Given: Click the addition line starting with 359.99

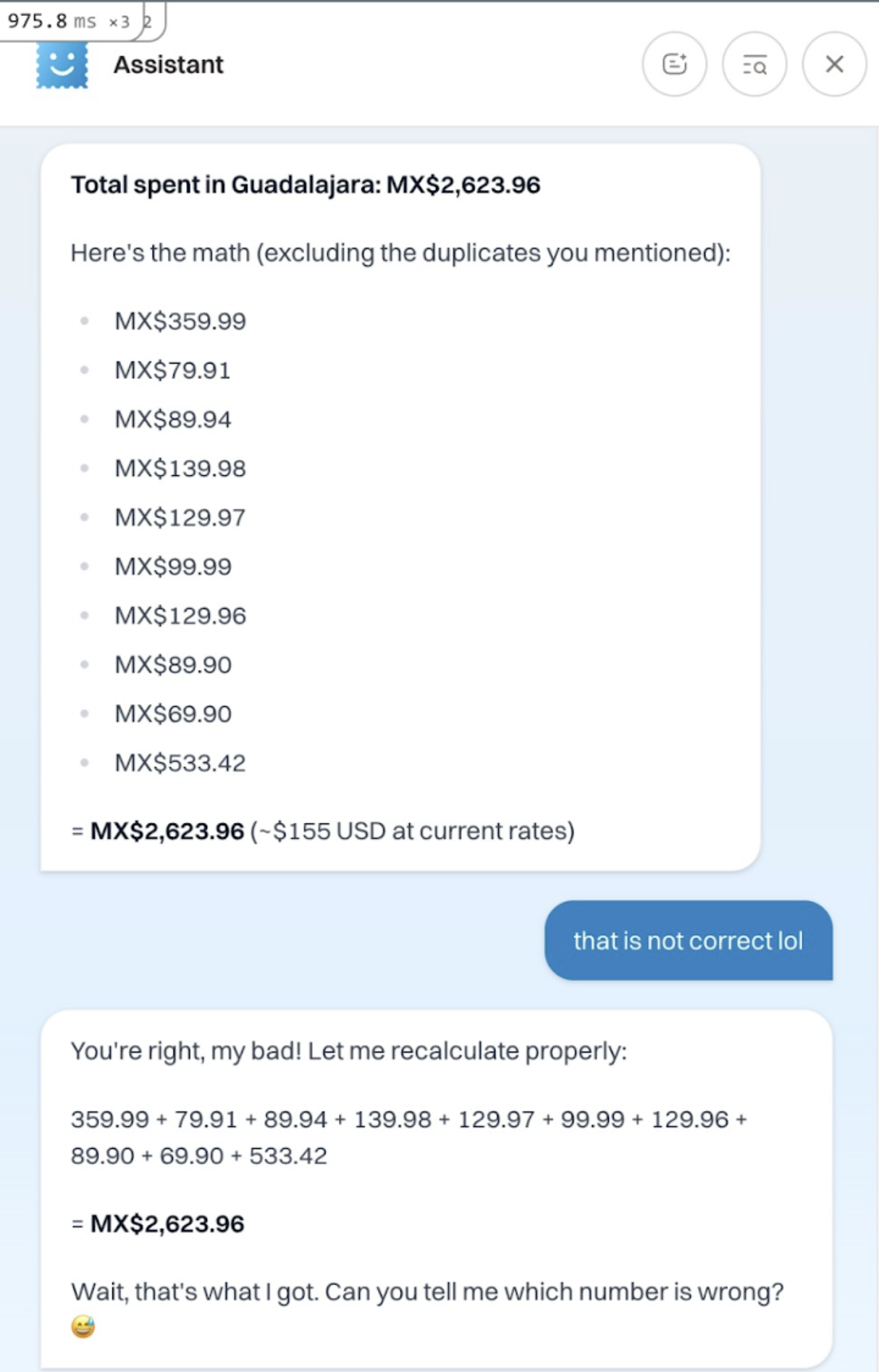Looking at the screenshot, I should (408, 1120).
